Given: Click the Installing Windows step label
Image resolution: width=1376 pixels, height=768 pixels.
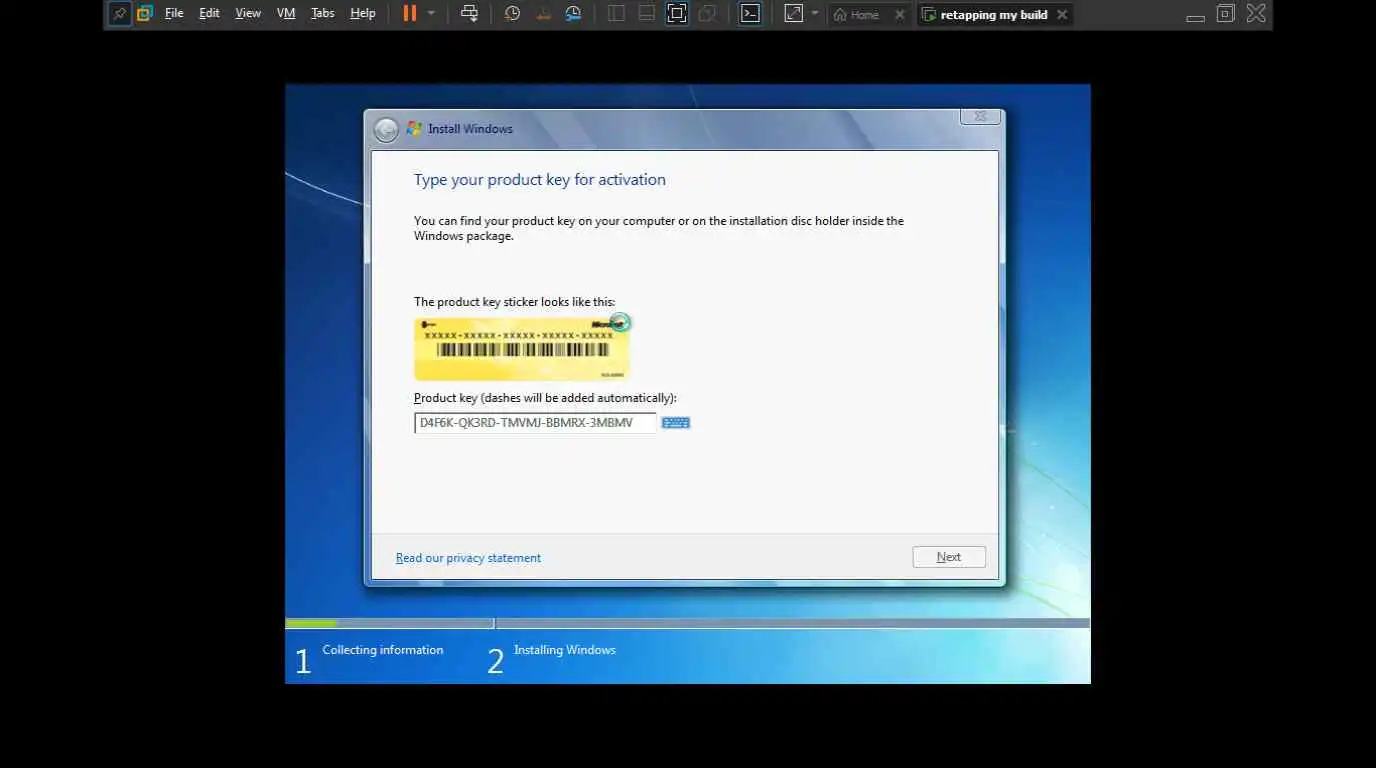Looking at the screenshot, I should click(565, 650).
